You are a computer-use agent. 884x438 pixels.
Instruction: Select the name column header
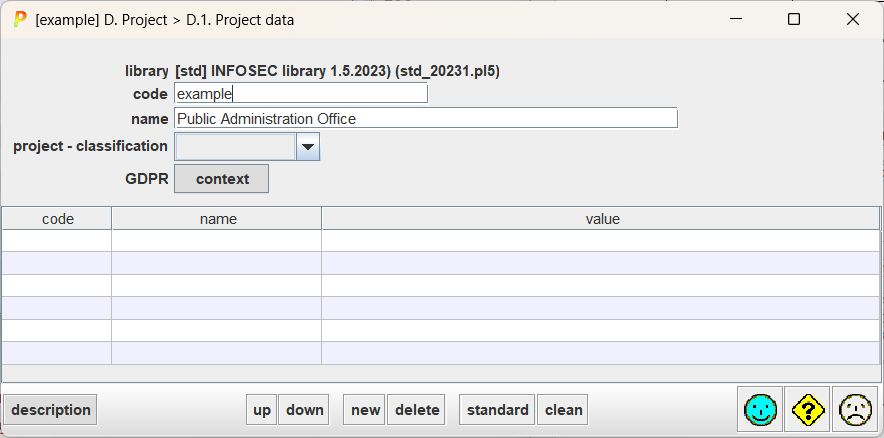(x=217, y=218)
